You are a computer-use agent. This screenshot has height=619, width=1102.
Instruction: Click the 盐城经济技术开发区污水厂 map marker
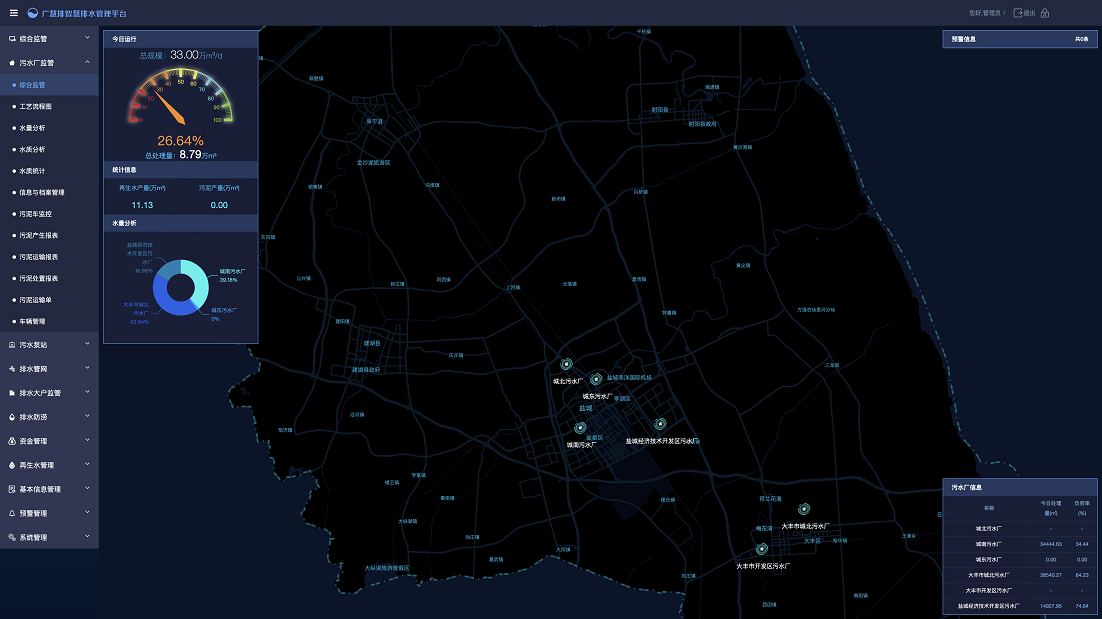pos(660,424)
